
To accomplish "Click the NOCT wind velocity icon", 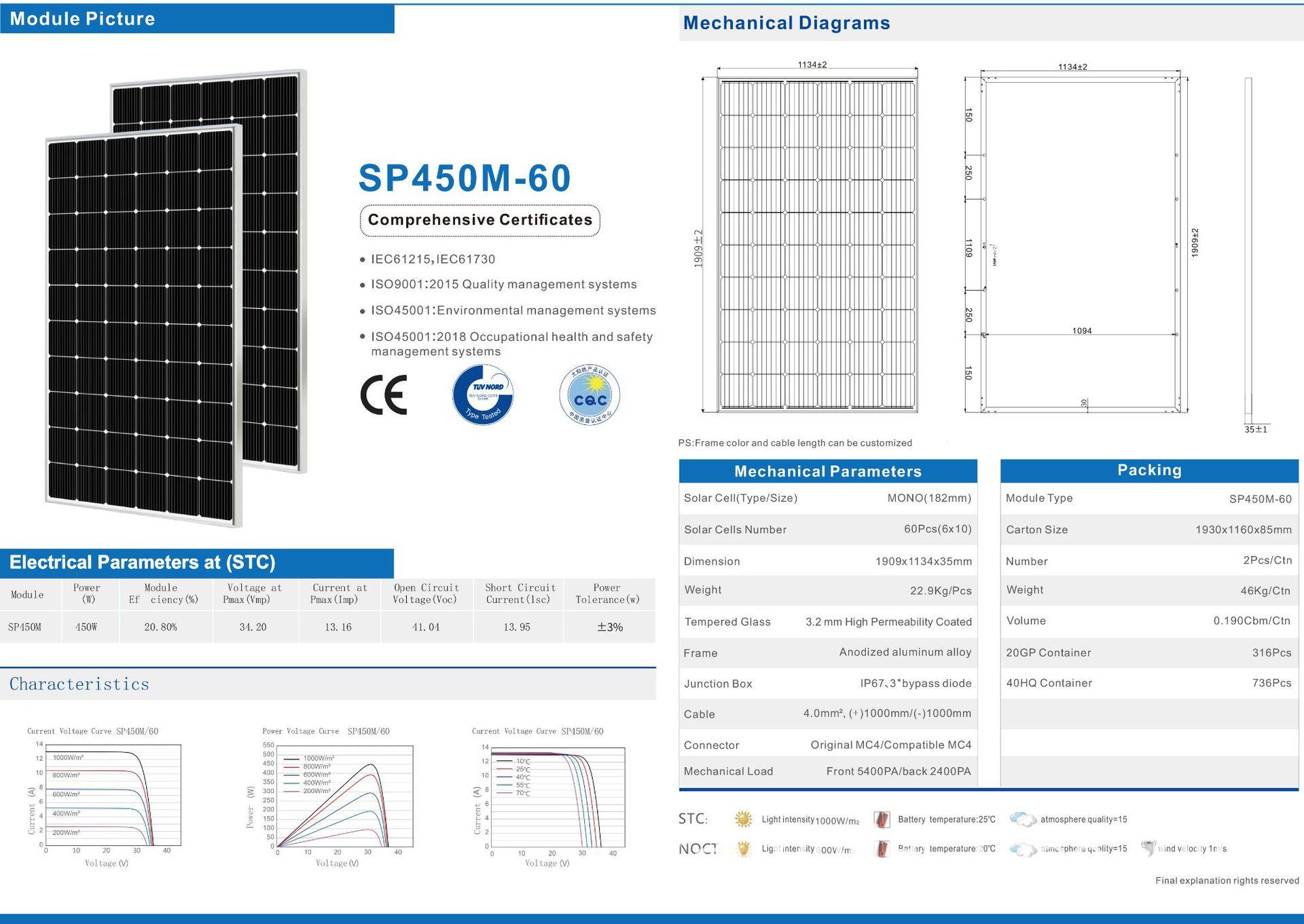I will 1148,848.
